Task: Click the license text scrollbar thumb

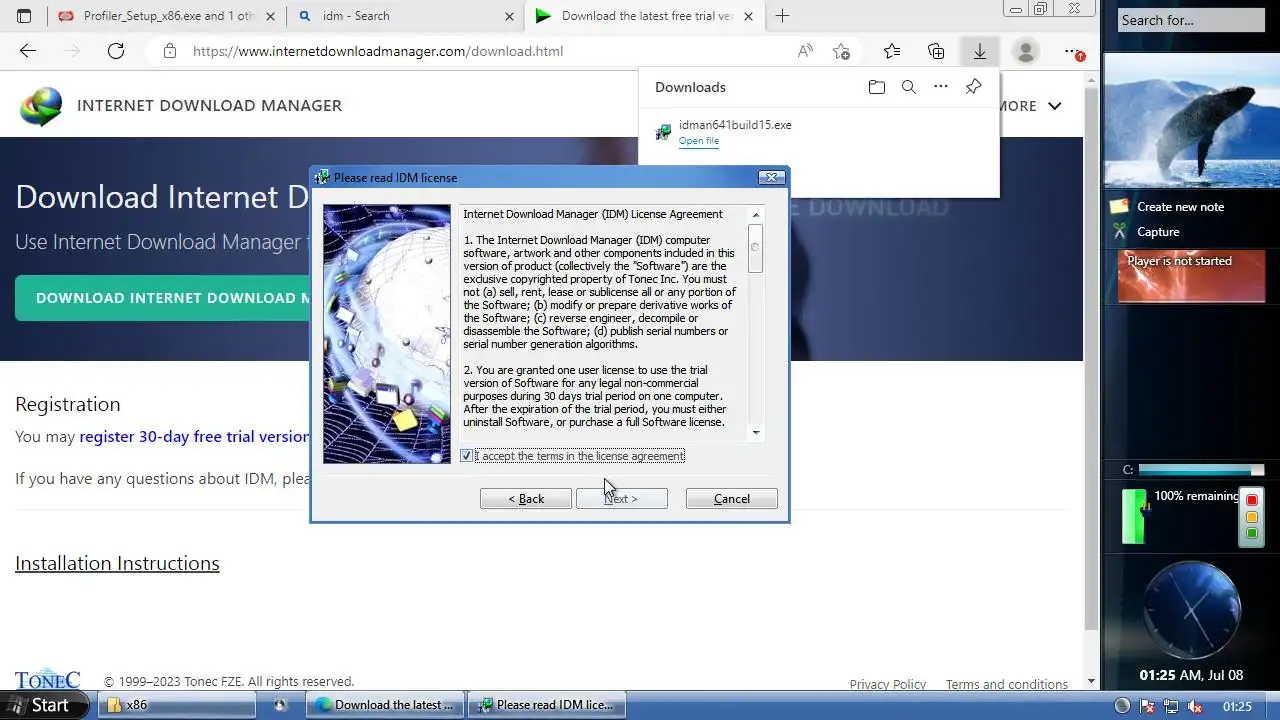Action: click(x=756, y=248)
